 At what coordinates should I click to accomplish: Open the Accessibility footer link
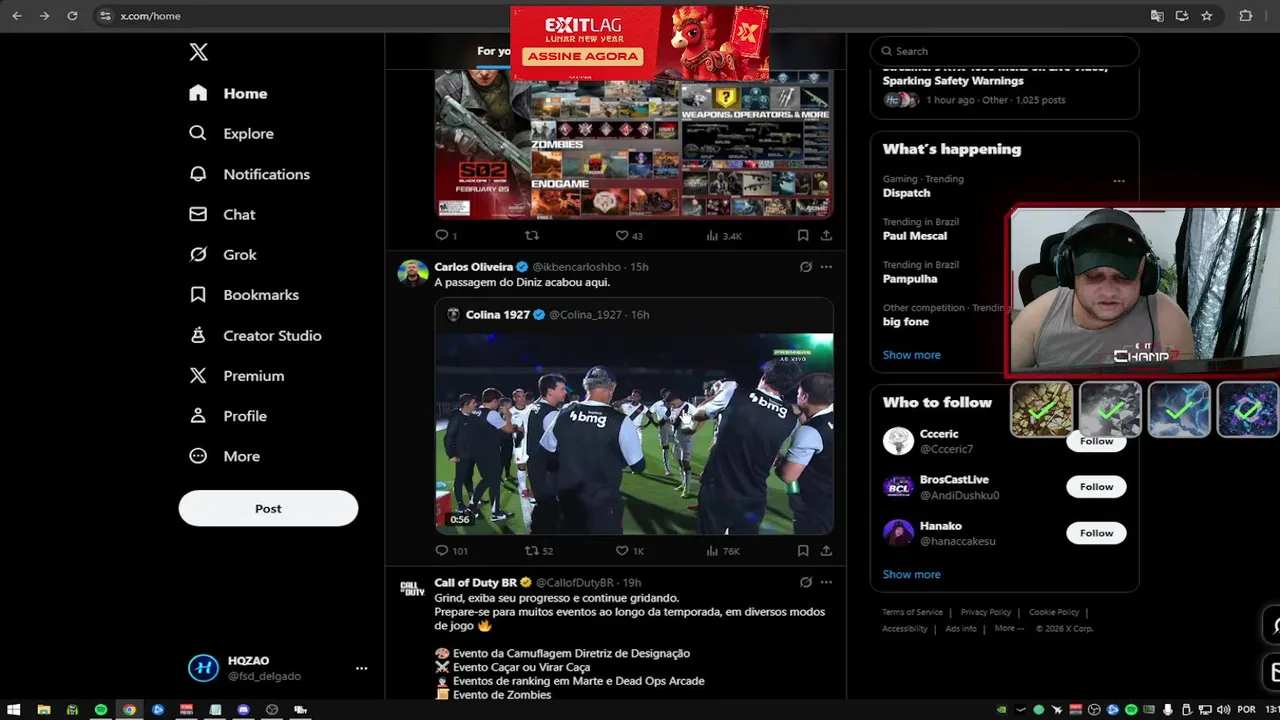click(904, 629)
